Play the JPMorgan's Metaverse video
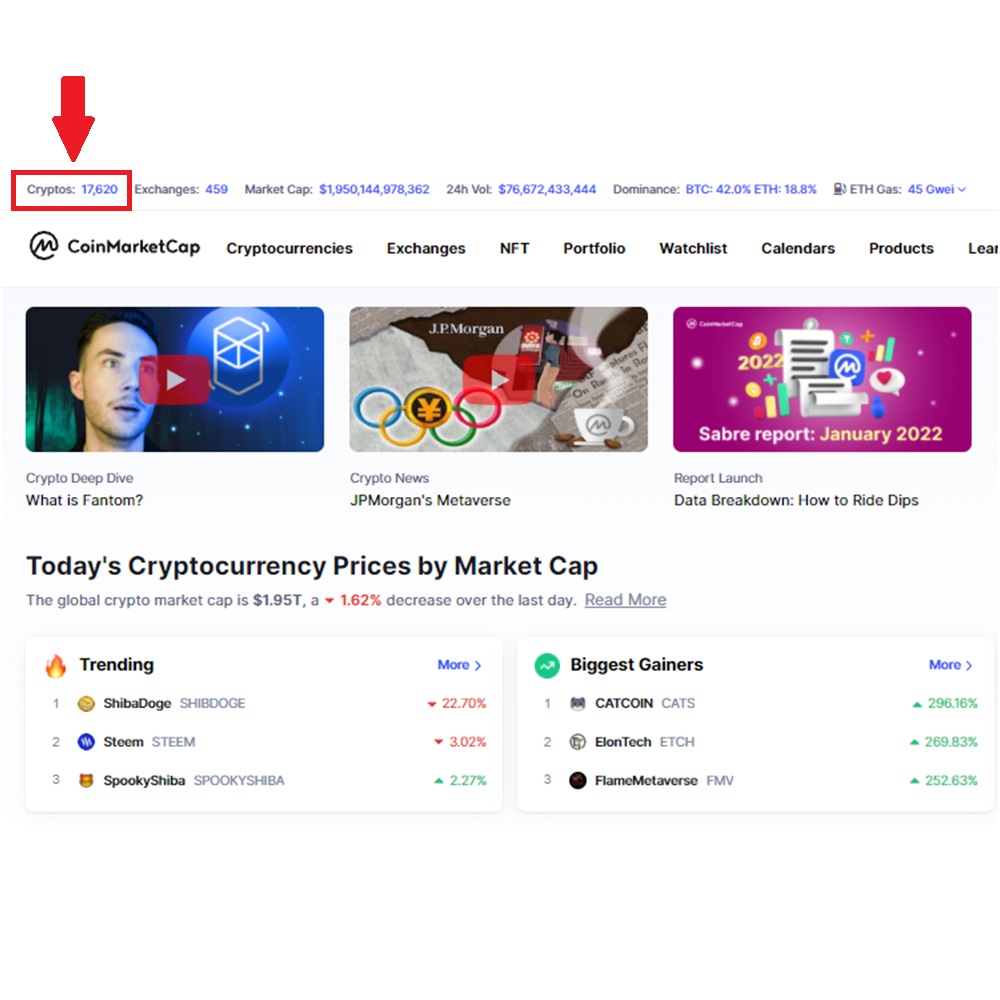This screenshot has height=1000, width=1000. pyautogui.click(x=498, y=379)
